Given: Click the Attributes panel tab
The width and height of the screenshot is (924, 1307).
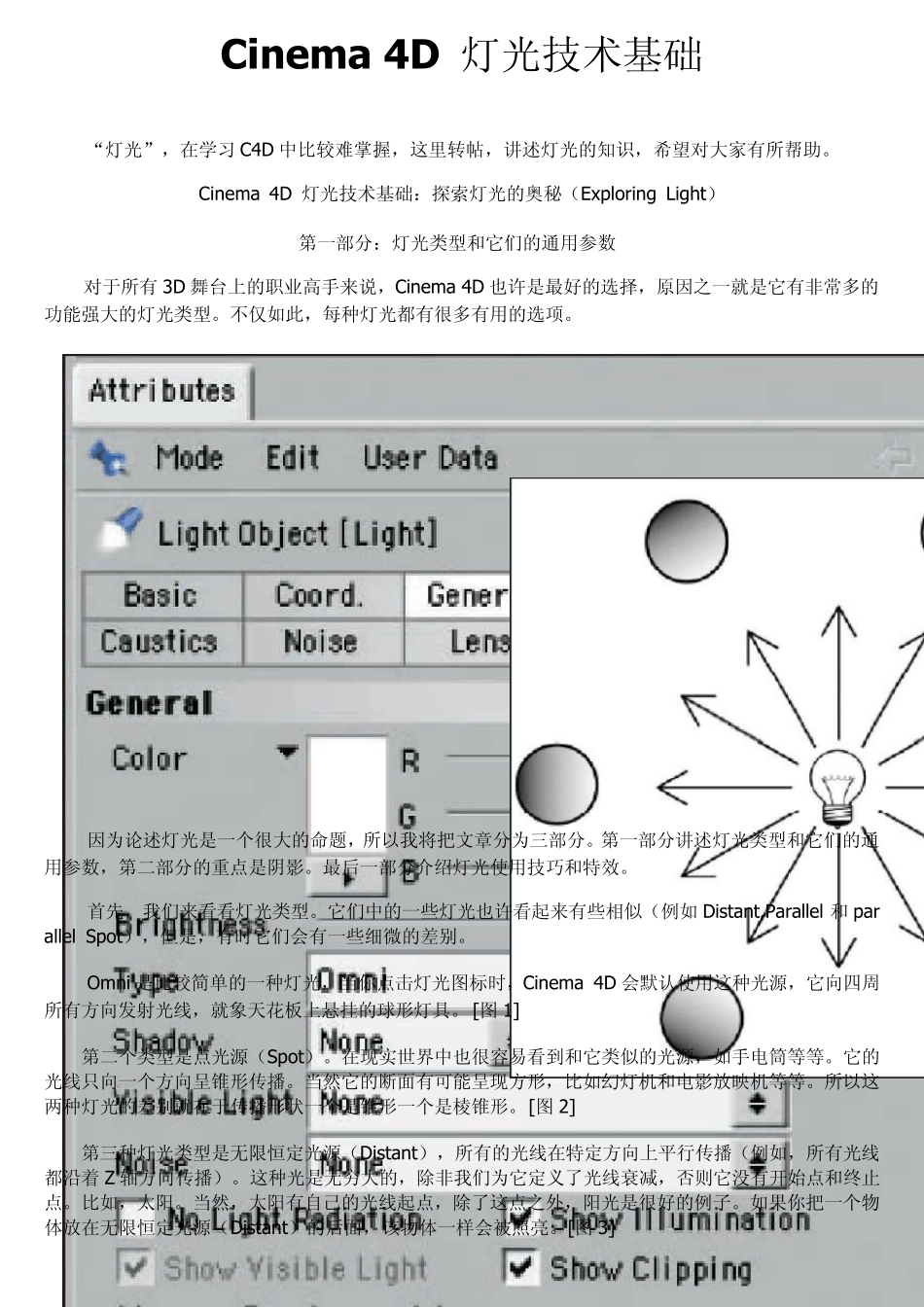Looking at the screenshot, I should point(161,391).
